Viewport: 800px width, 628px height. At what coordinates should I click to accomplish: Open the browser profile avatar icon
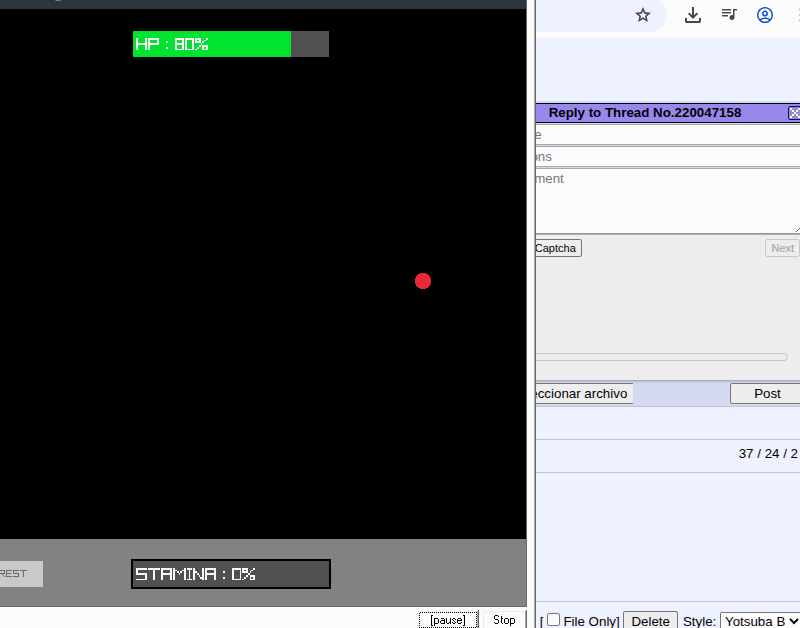764,15
